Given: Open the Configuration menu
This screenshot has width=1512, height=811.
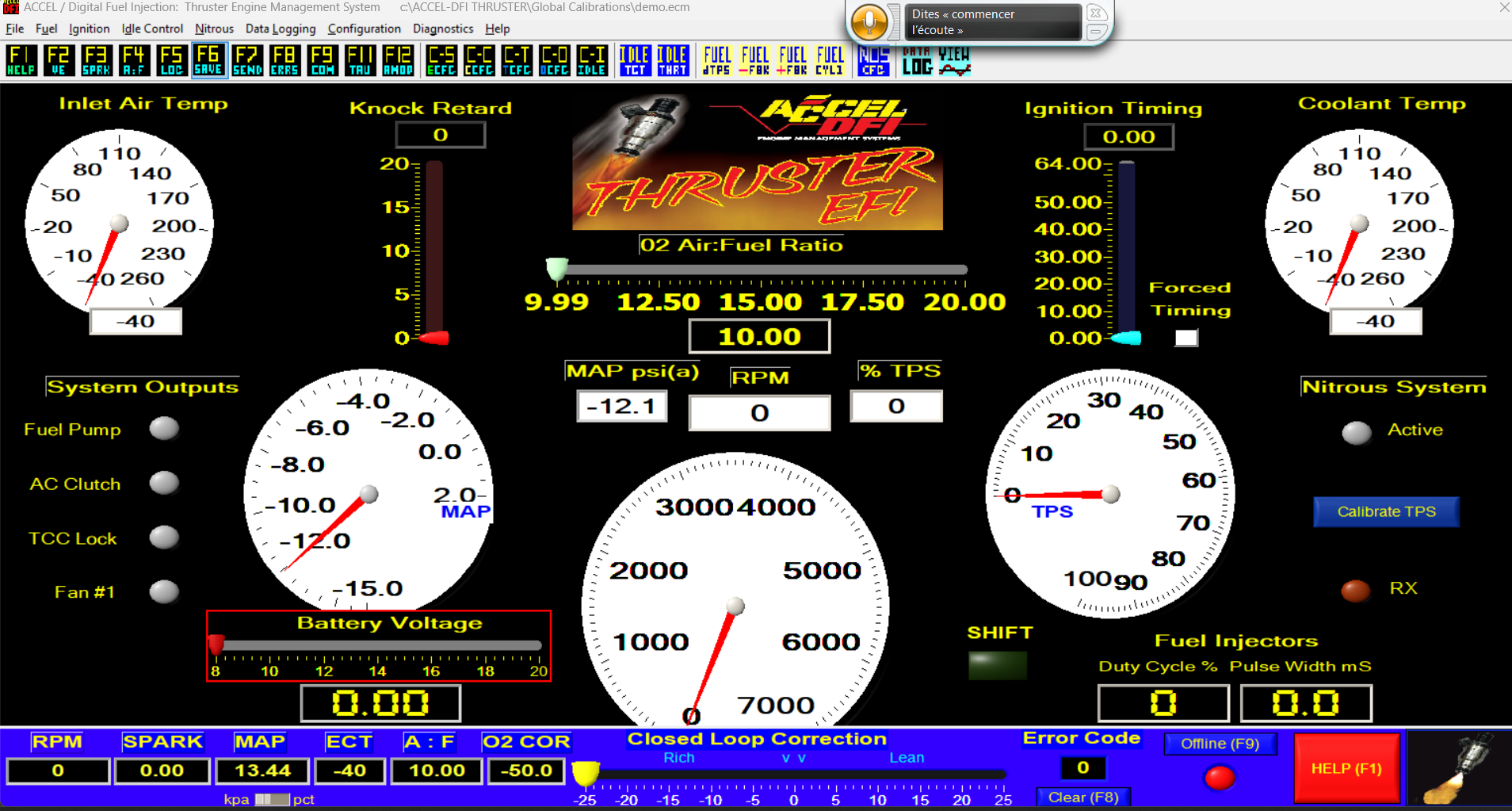Looking at the screenshot, I should 364,29.
